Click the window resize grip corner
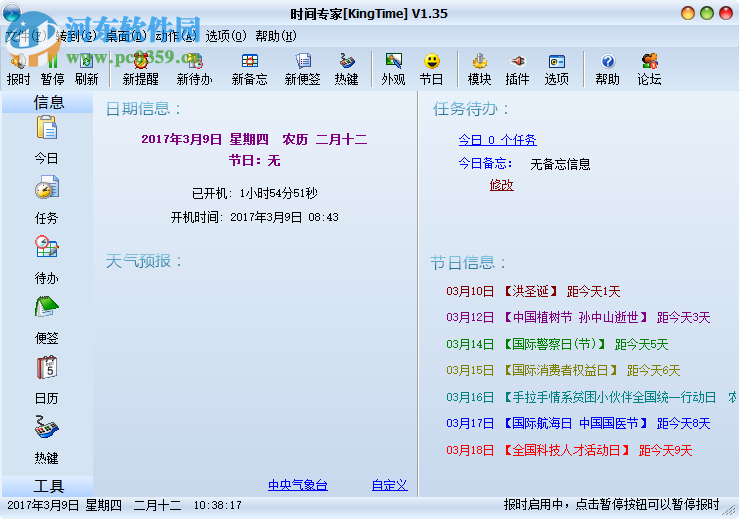This screenshot has width=739, height=519. pyautogui.click(x=731, y=510)
